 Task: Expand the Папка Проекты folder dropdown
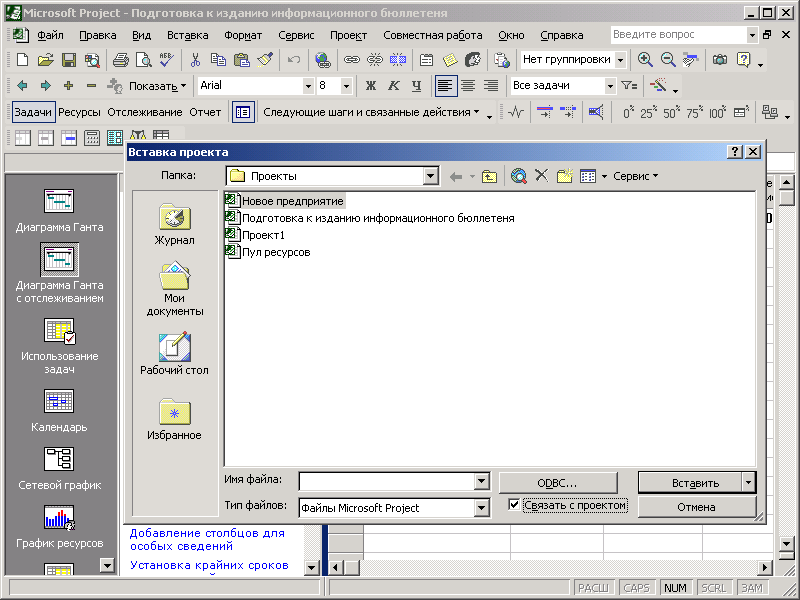(431, 176)
